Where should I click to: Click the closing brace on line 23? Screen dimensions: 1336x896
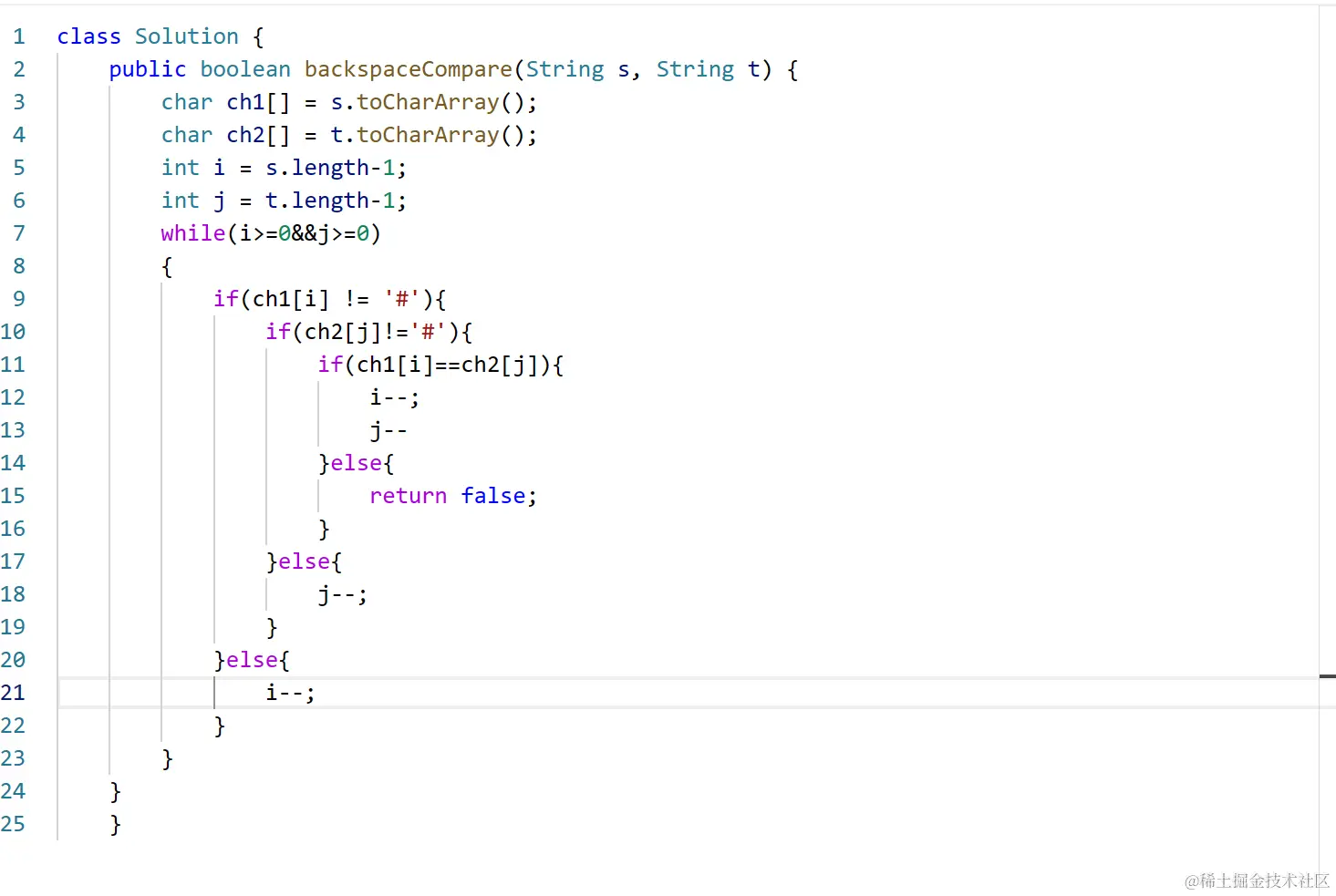coord(167,758)
